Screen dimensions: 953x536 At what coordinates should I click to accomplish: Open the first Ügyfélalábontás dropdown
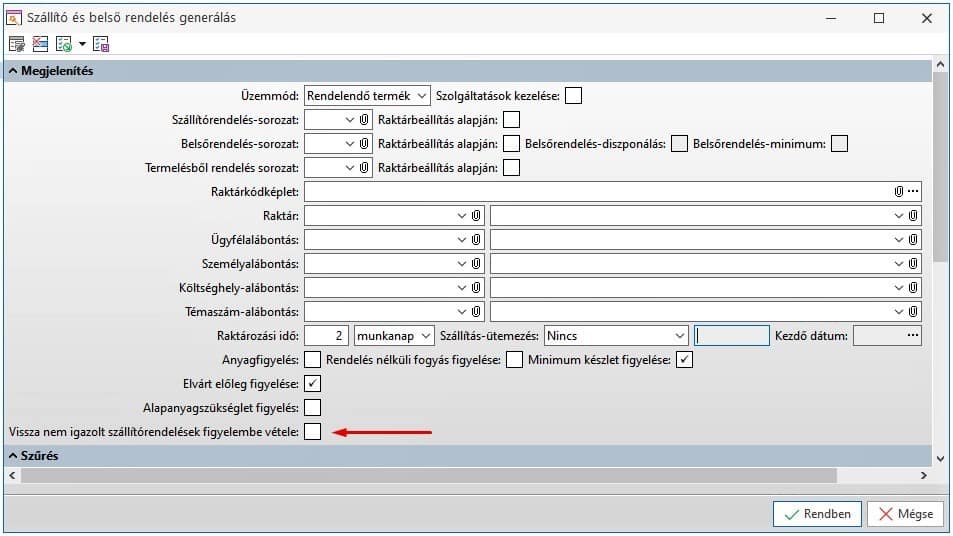pyautogui.click(x=461, y=239)
